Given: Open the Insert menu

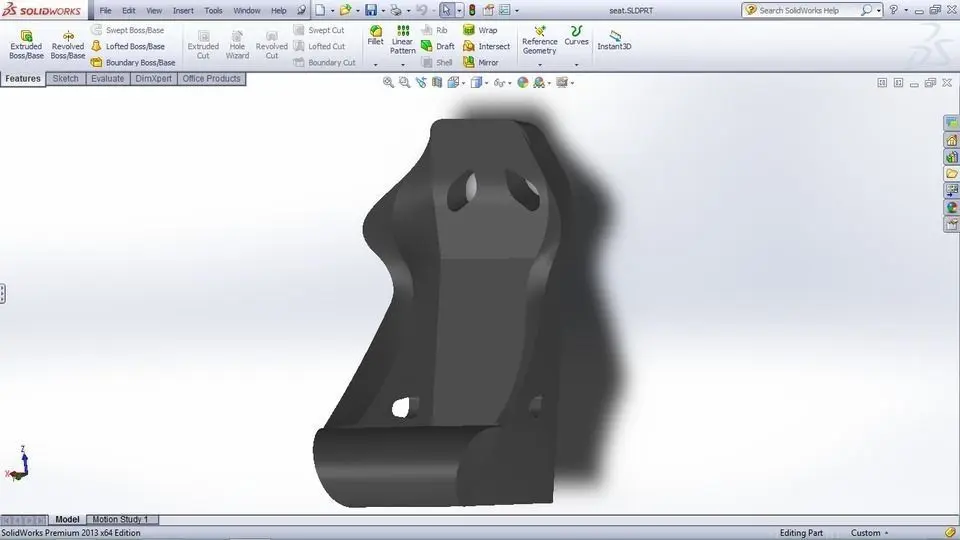Looking at the screenshot, I should pyautogui.click(x=182, y=10).
